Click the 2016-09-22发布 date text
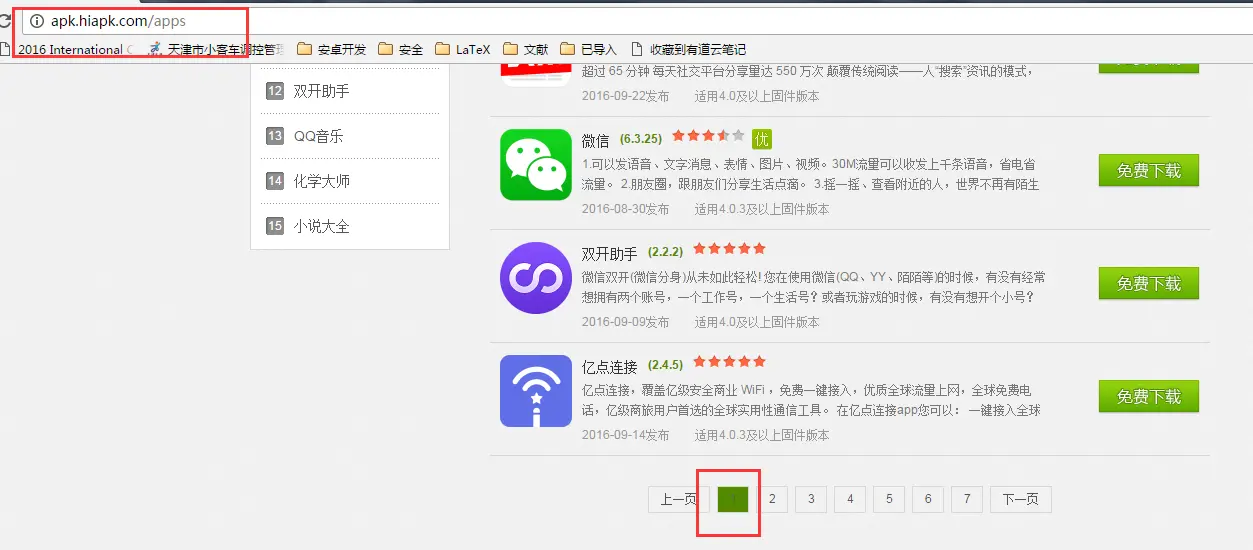The image size is (1253, 550). point(626,96)
